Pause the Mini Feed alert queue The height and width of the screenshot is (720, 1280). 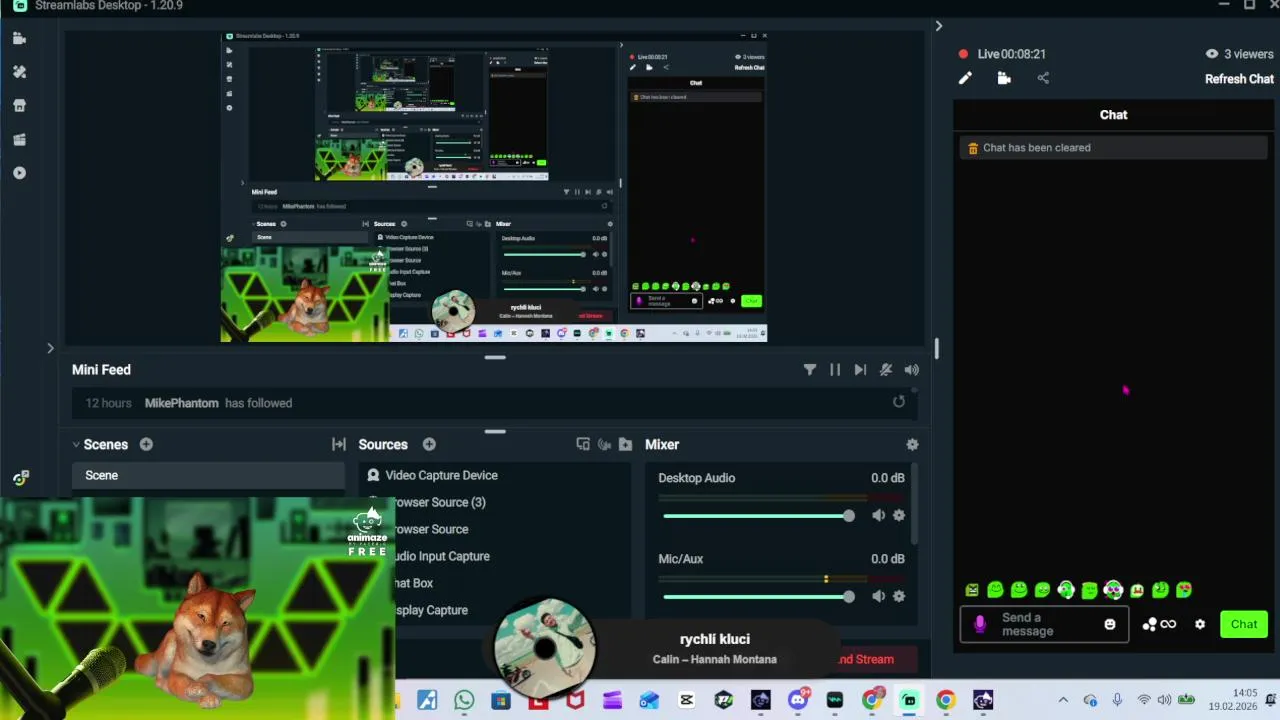click(x=835, y=370)
